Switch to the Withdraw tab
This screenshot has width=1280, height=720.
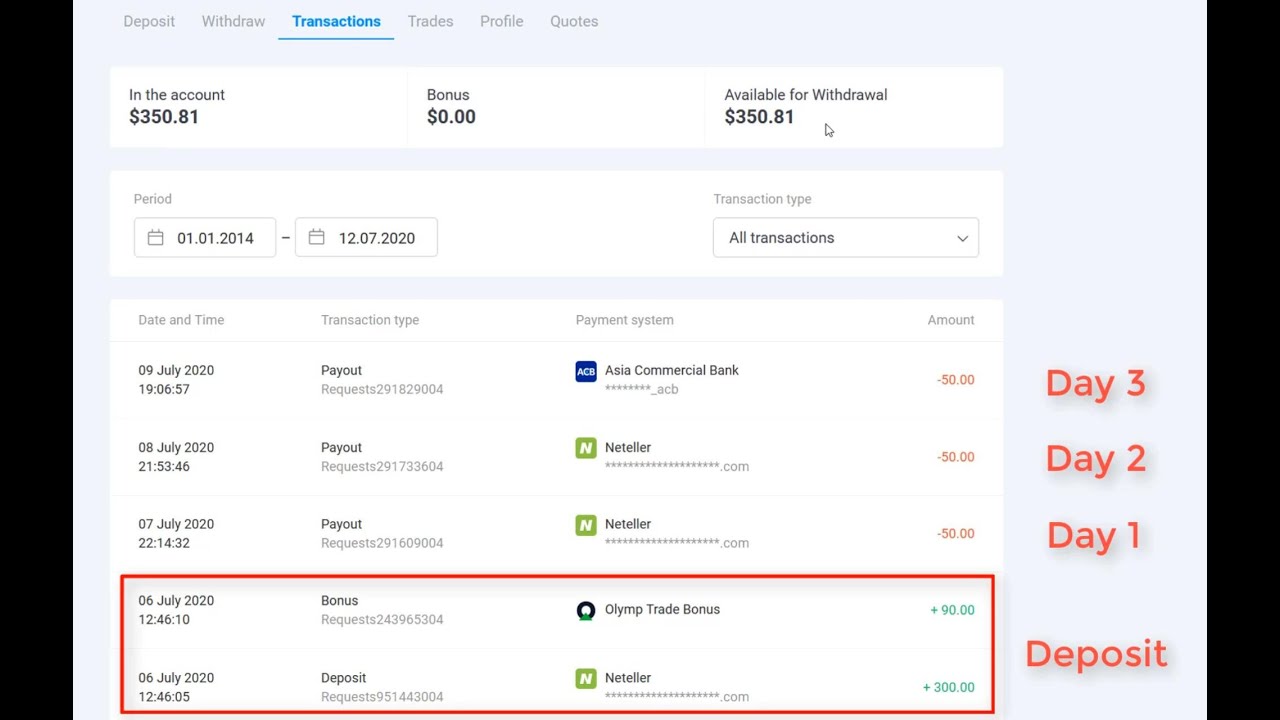point(233,21)
